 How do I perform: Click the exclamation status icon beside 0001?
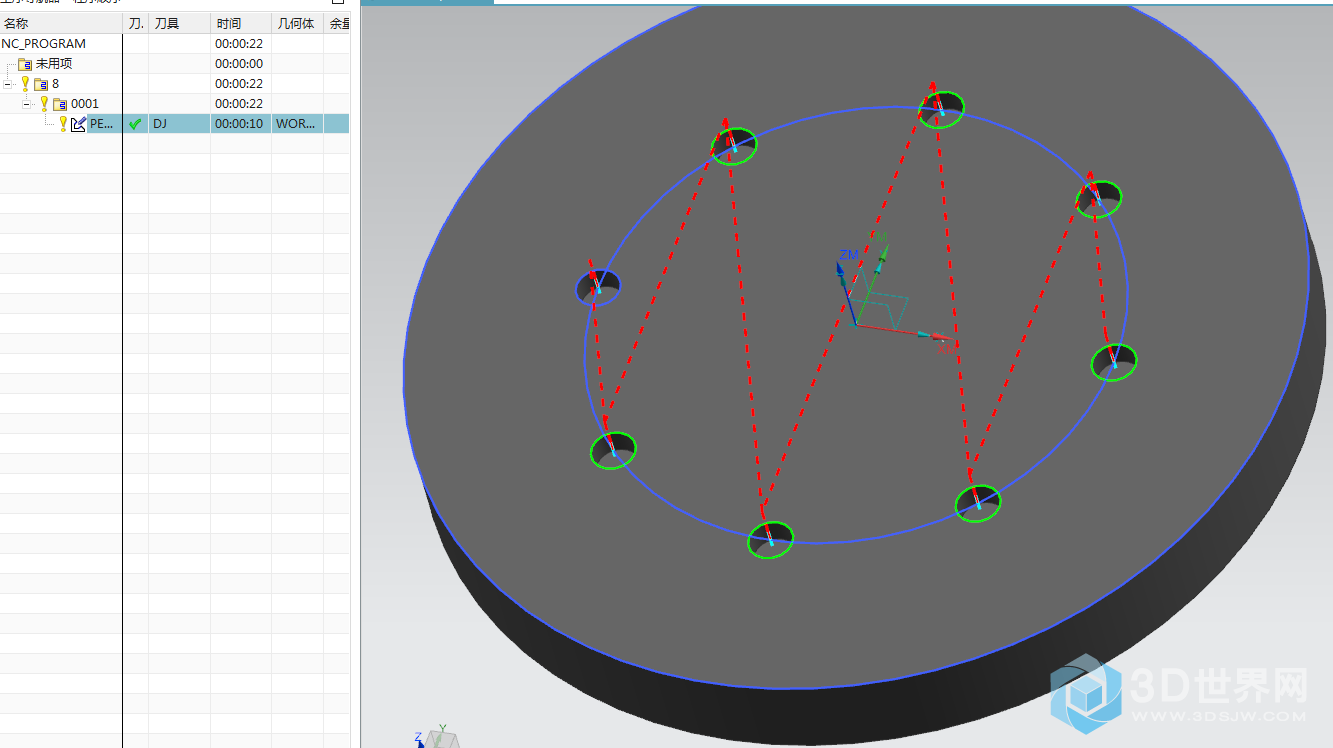click(44, 104)
